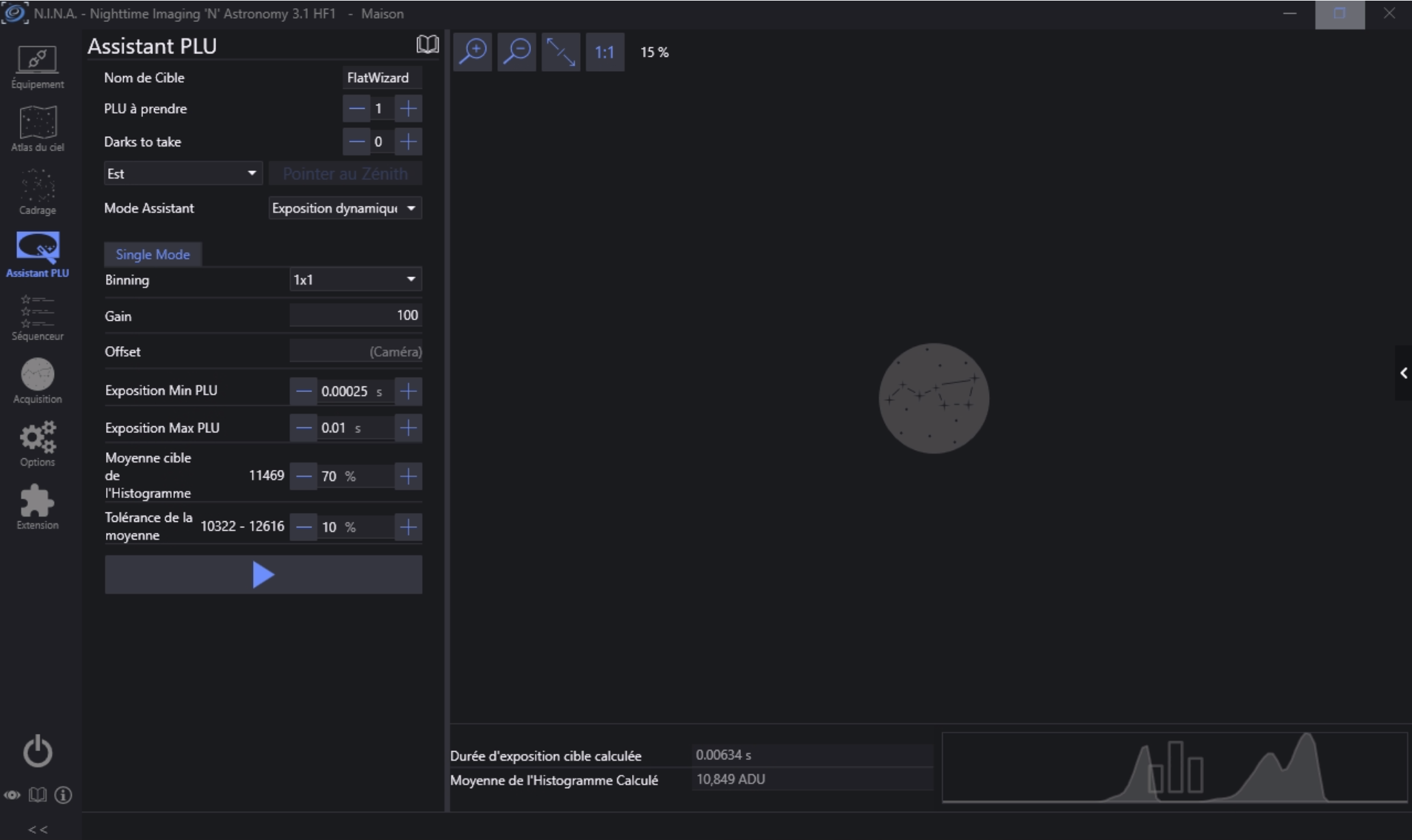Screen dimensions: 1412x840
Task: Click the zoom out magnifier icon
Action: [517, 52]
